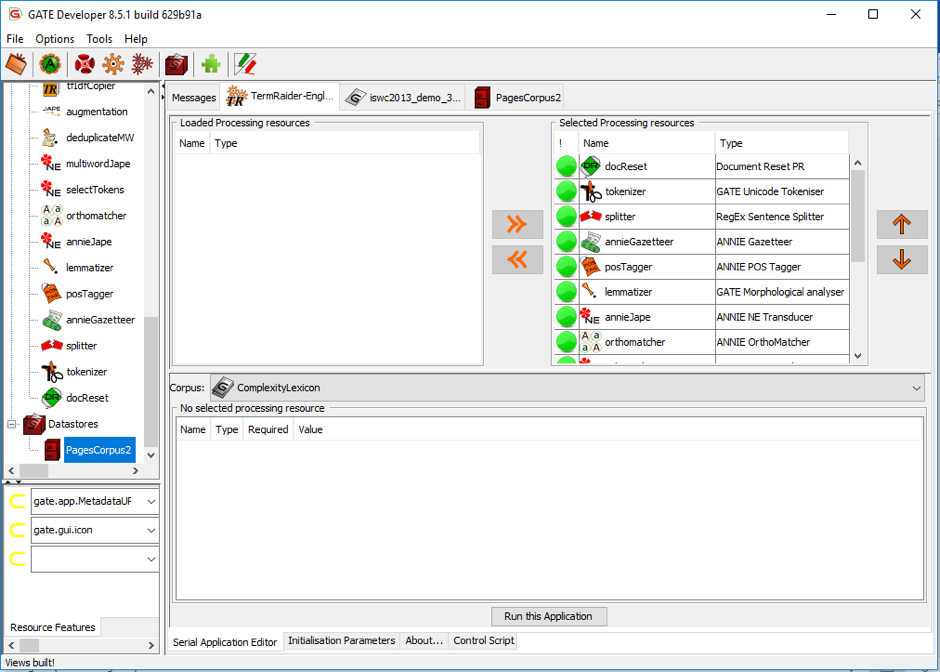
Task: Click the splitter icon in selected resources table
Action: tap(590, 216)
